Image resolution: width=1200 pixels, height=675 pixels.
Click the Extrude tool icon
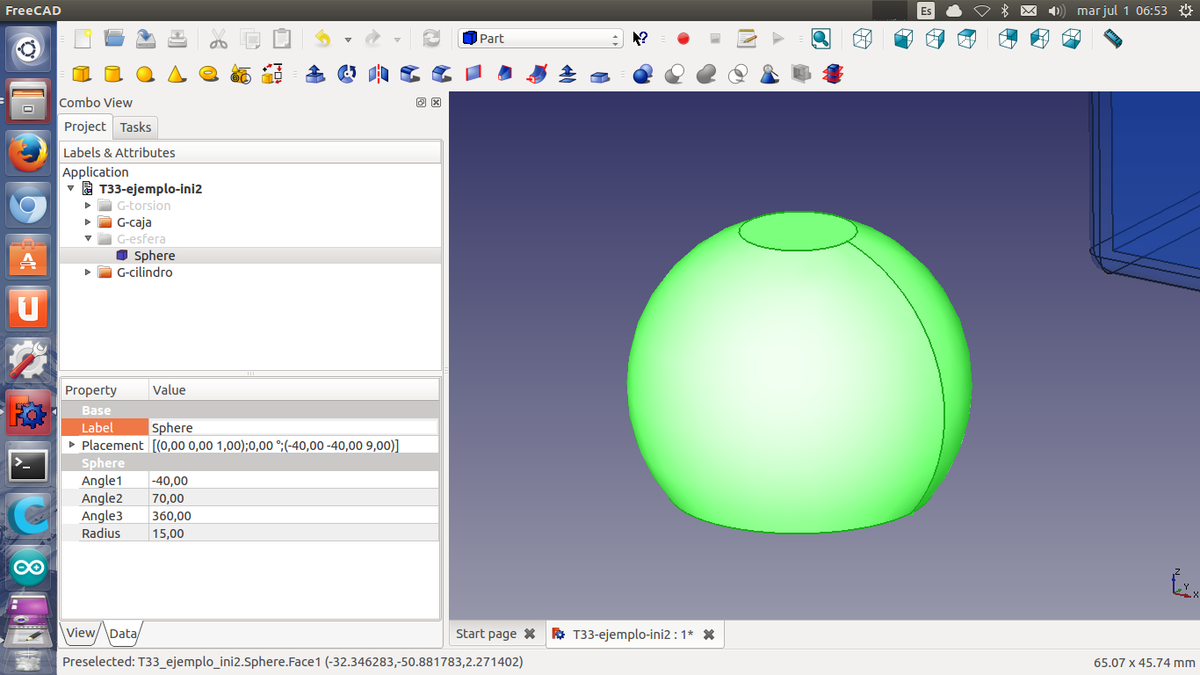tap(315, 74)
